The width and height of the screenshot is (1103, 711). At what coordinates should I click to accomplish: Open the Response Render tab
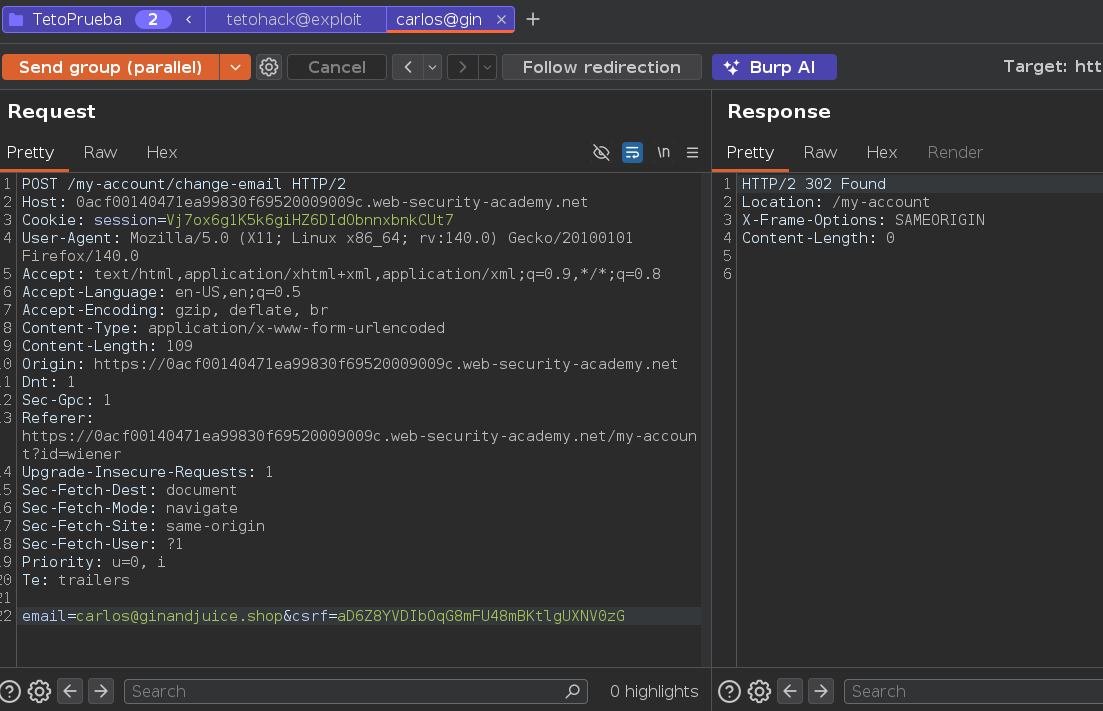955,153
